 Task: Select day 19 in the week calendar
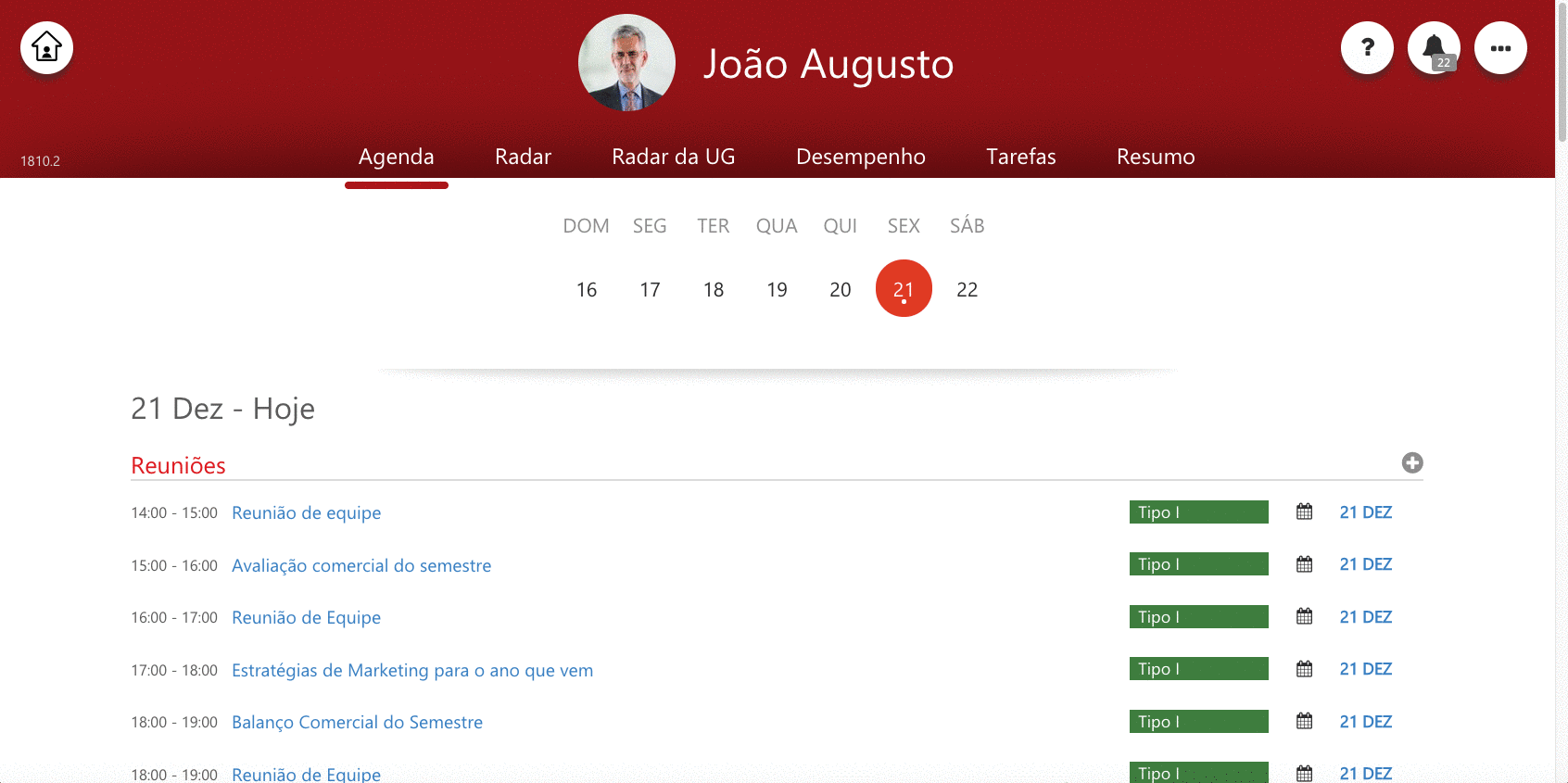[x=777, y=289]
